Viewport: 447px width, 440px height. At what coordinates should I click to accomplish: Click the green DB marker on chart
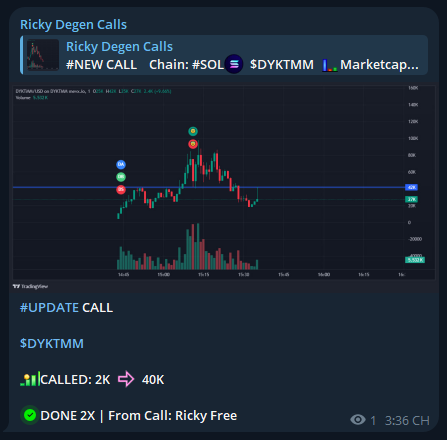(x=121, y=177)
